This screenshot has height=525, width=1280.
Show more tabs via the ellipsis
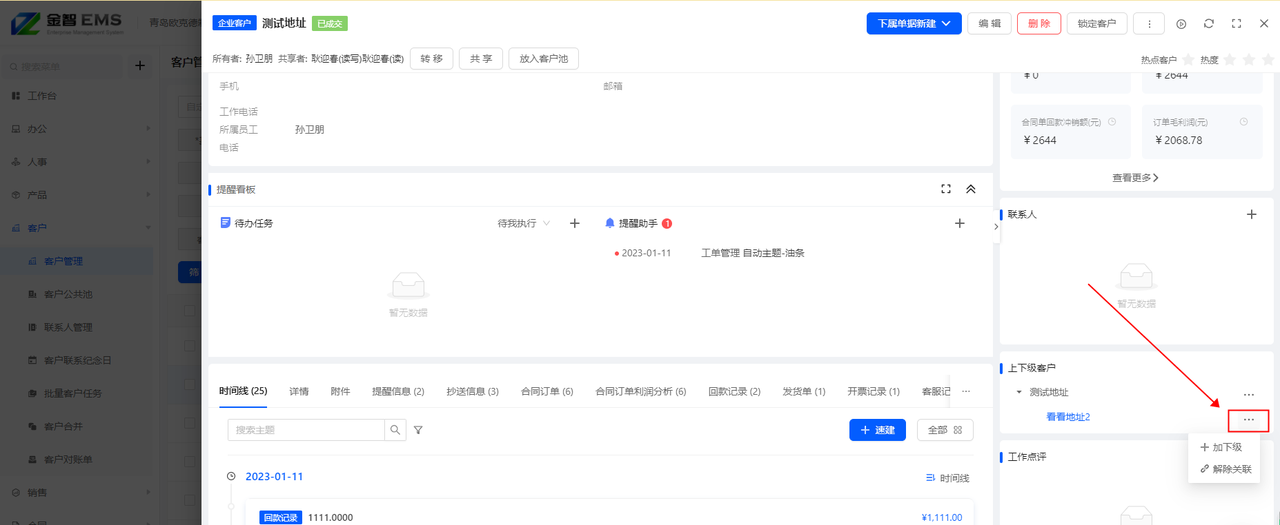coord(966,391)
